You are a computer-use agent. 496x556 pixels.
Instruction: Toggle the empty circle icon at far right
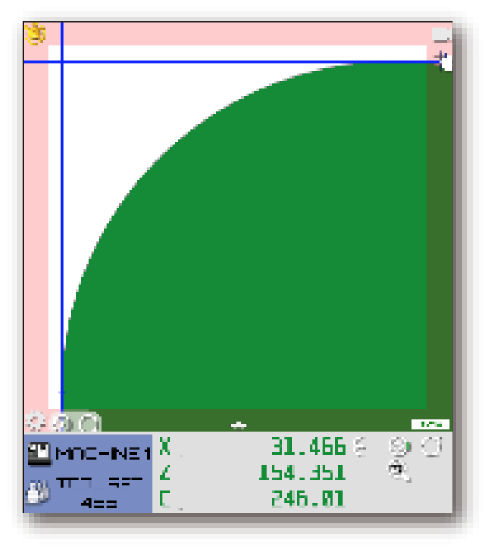tap(431, 446)
